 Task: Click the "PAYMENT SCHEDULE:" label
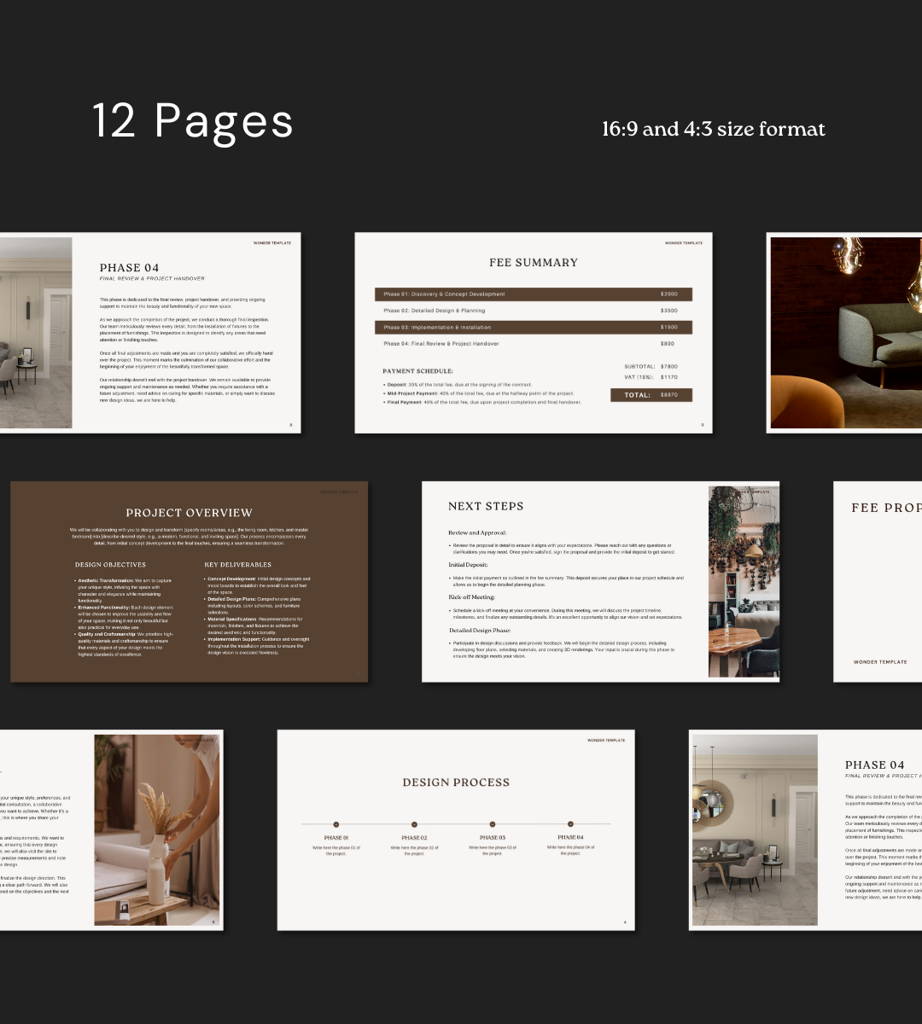coord(418,371)
